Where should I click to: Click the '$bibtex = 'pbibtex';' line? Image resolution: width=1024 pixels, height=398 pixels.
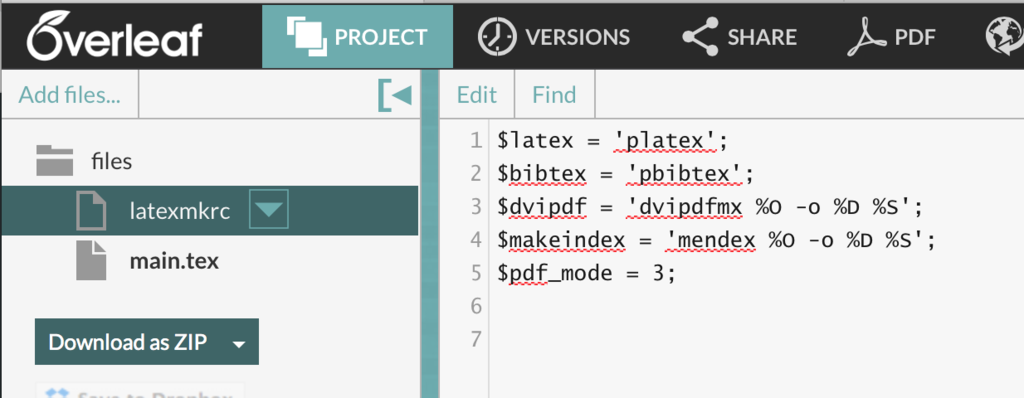[x=626, y=174]
